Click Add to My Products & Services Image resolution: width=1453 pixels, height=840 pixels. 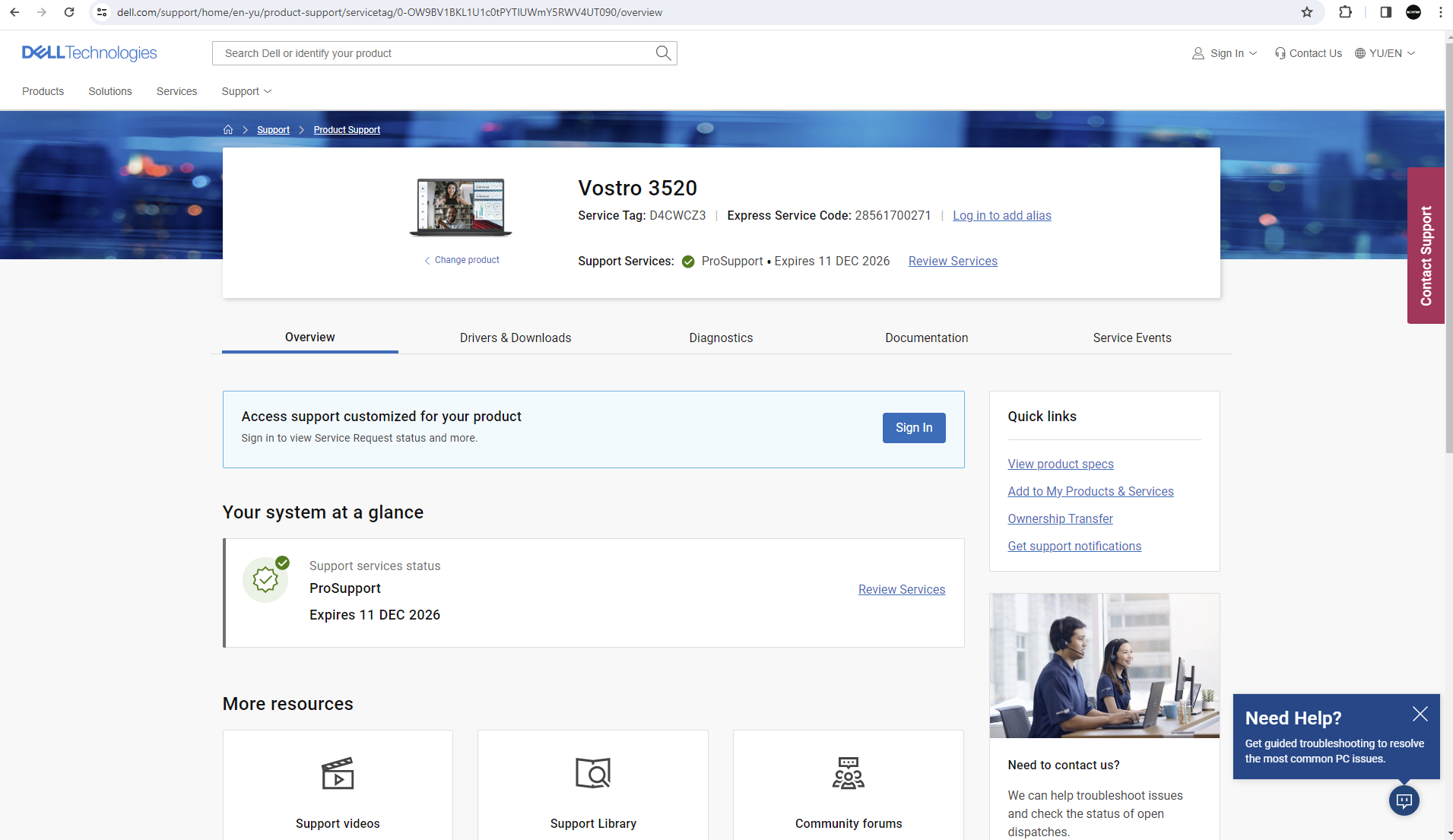[1091, 492]
